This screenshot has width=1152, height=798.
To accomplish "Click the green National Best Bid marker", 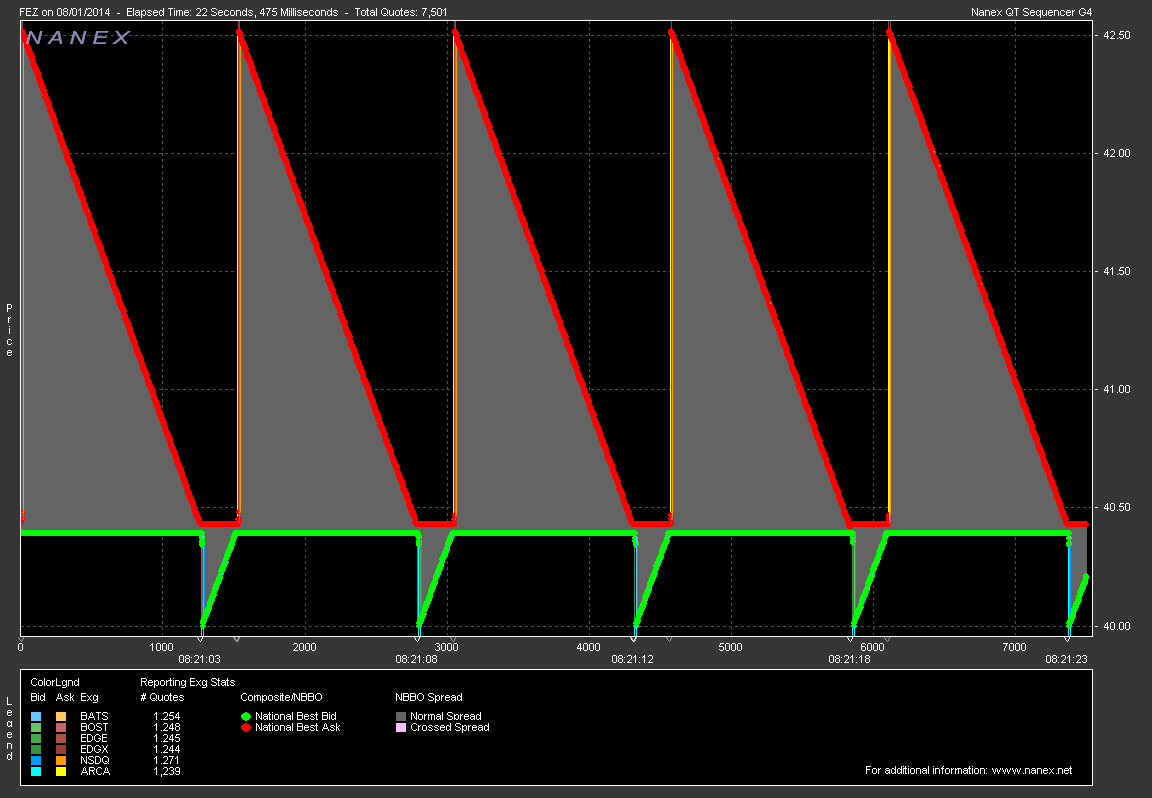I will pyautogui.click(x=246, y=716).
